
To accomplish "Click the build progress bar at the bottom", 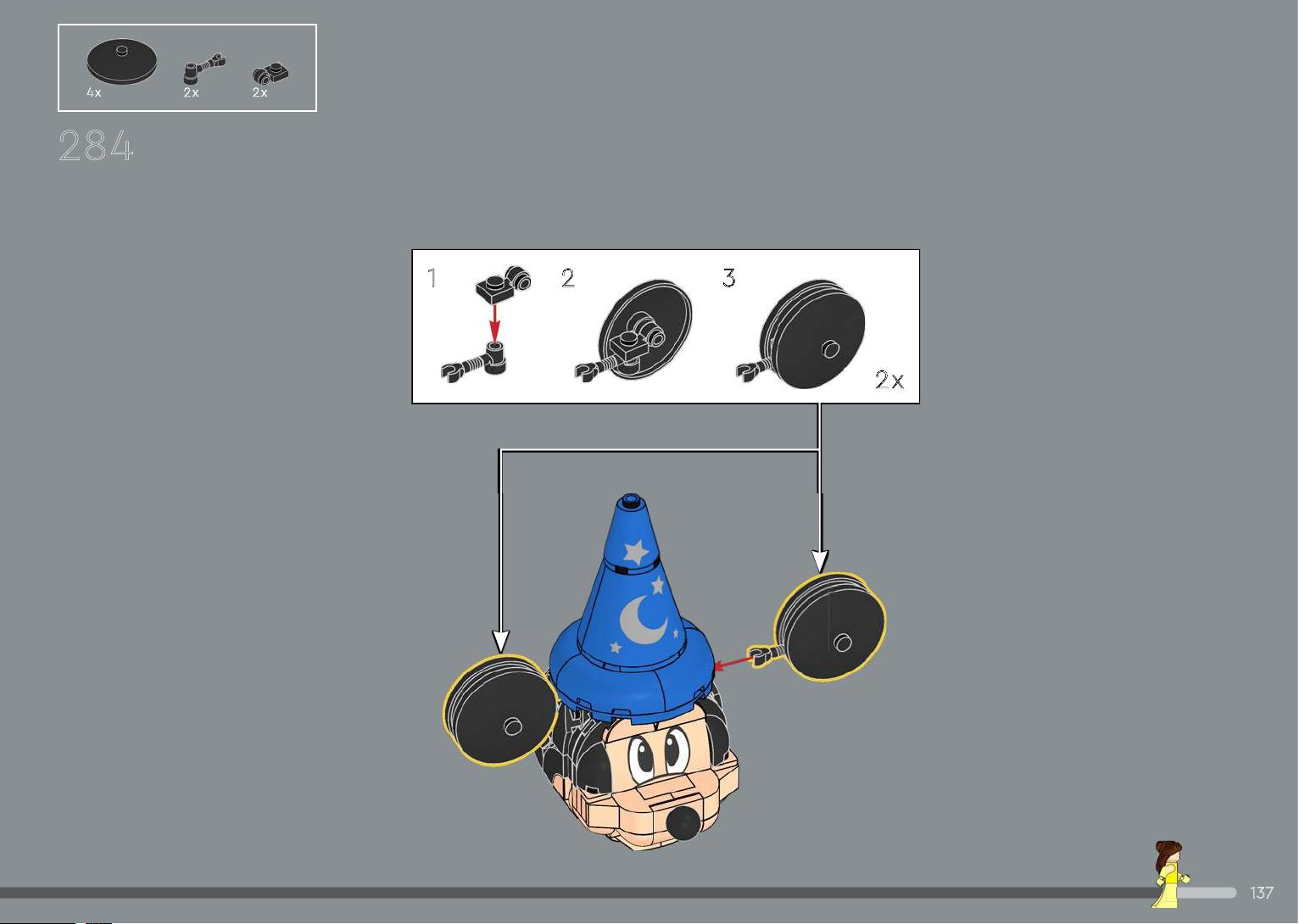I will coord(617,893).
